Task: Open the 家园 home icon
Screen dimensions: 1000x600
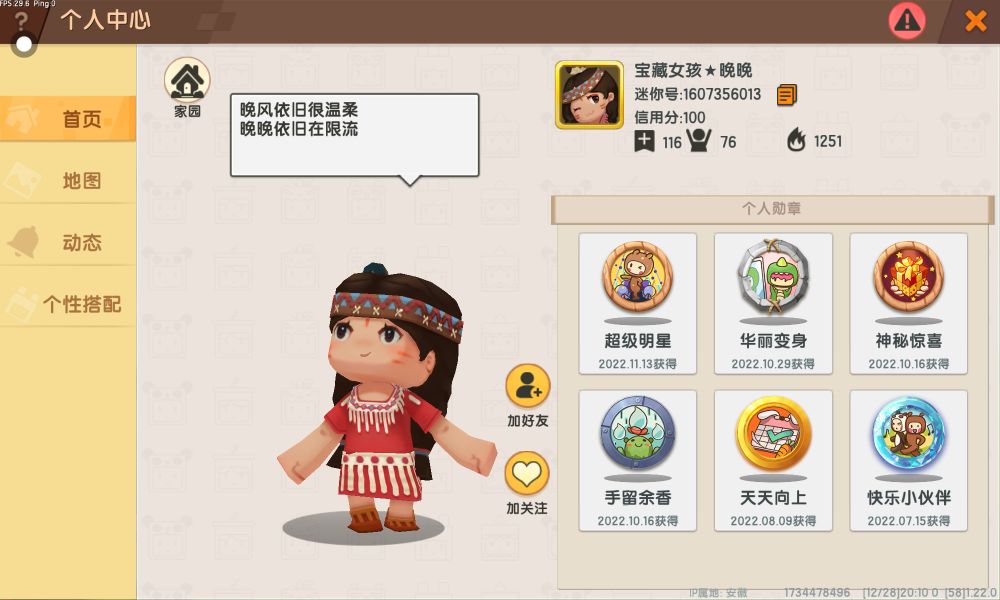Action: point(187,80)
